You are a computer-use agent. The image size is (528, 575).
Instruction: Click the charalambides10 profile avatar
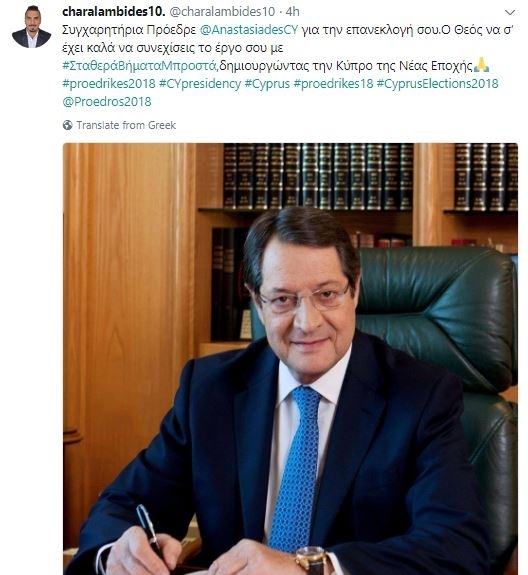[x=31, y=27]
